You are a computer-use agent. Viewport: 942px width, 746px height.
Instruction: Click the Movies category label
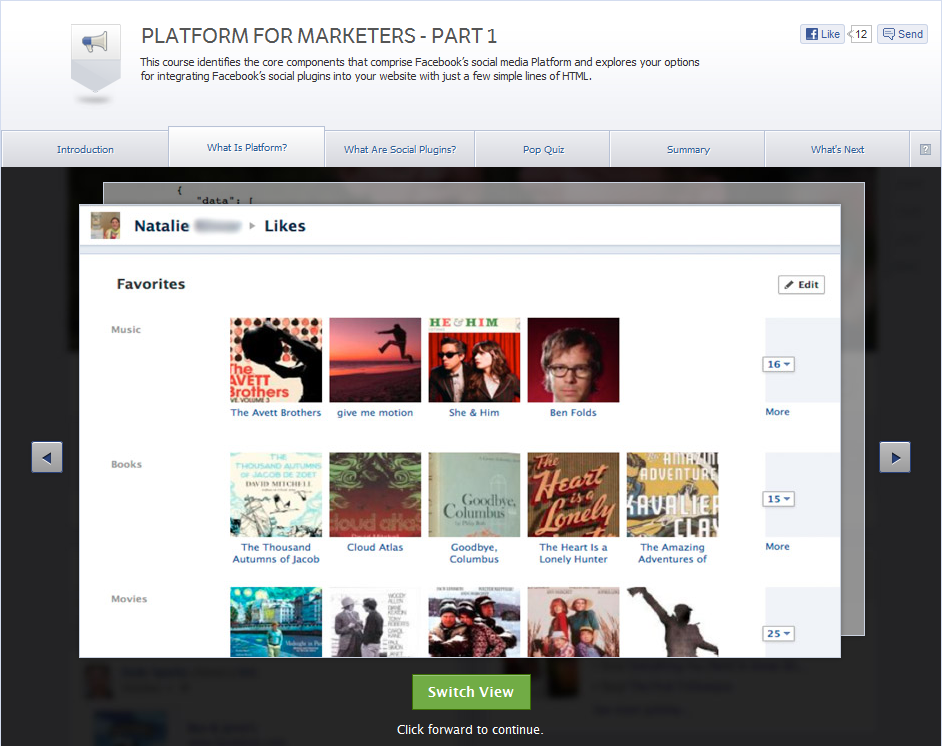129,598
